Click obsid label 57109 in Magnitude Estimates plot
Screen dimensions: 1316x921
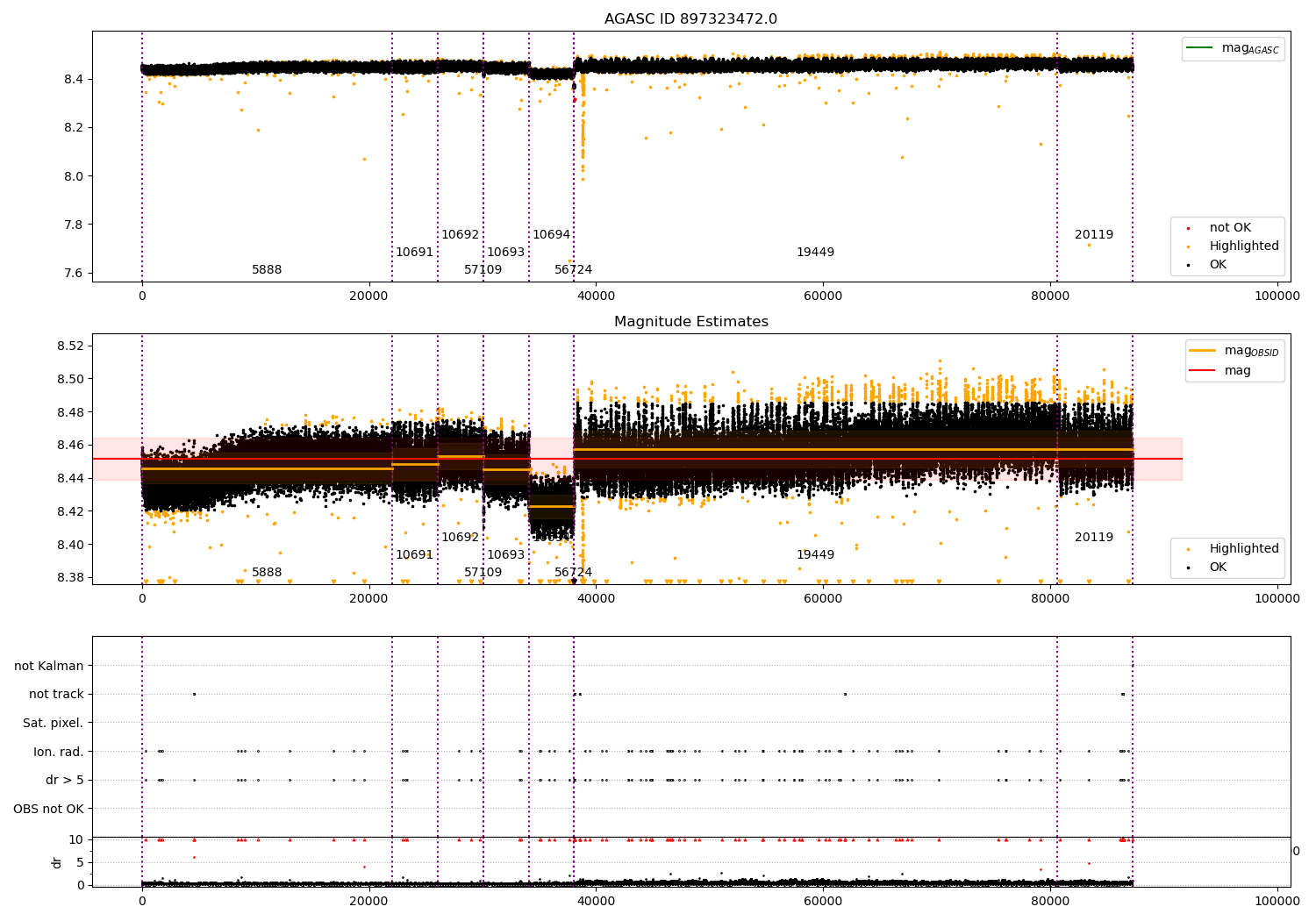tap(483, 573)
